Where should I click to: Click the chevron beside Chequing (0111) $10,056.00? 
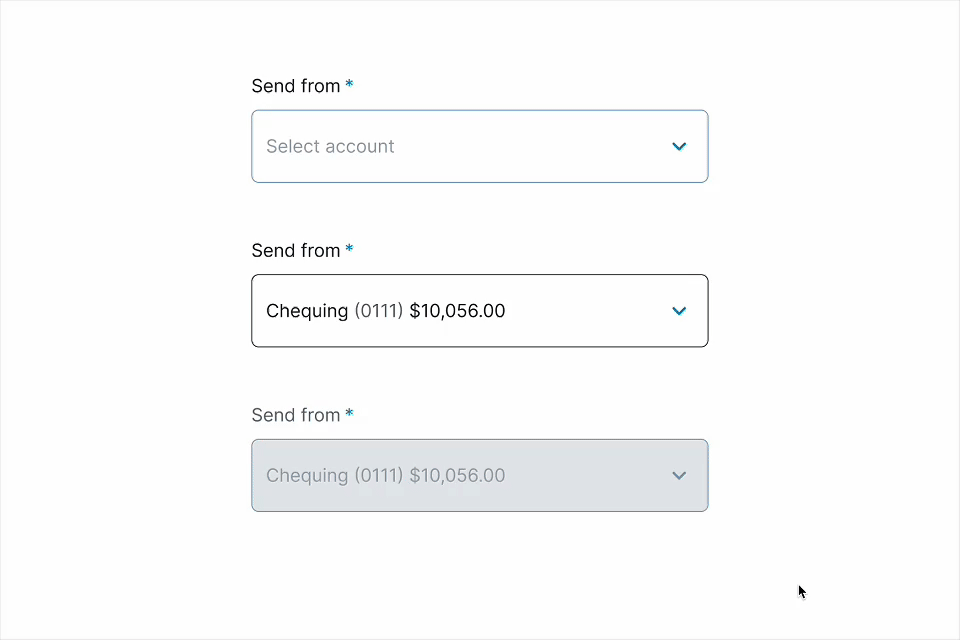pos(679,311)
